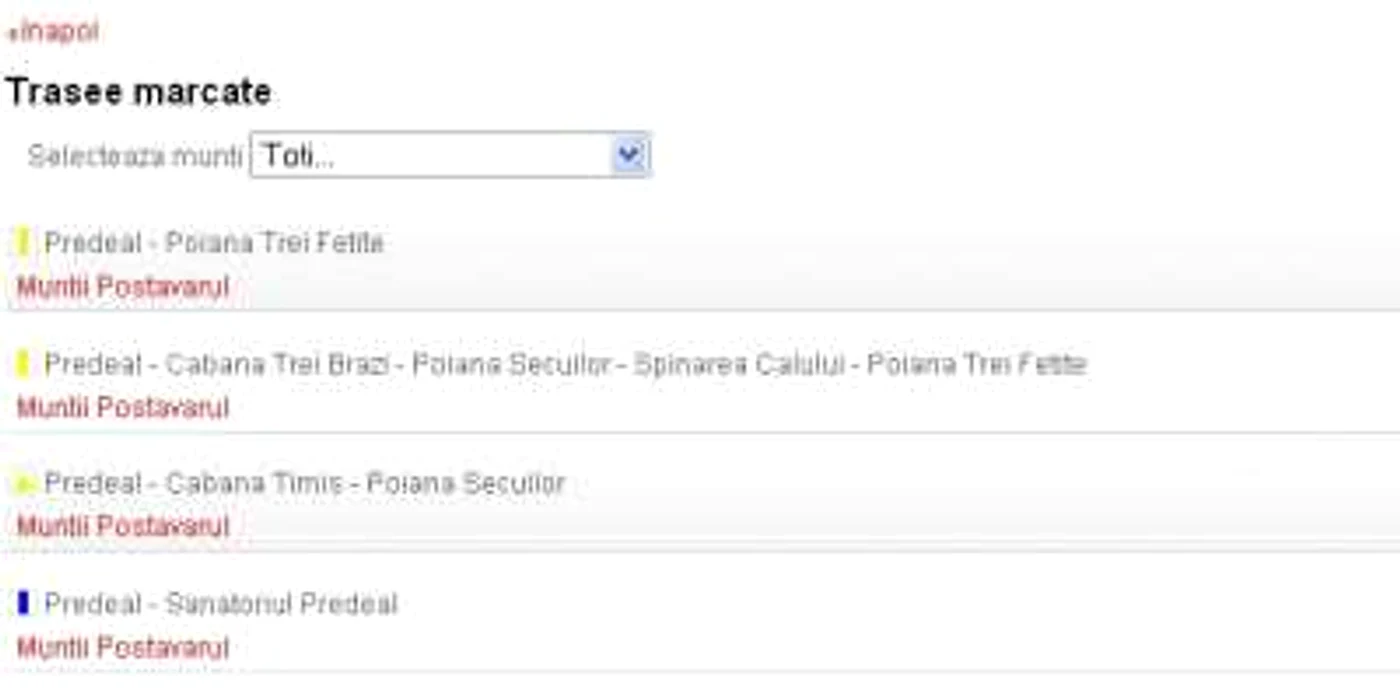The image size is (1400, 700).
Task: Open the Predeal - Cabana Trei Brazi - Poiana Secuilor route
Action: [565, 364]
